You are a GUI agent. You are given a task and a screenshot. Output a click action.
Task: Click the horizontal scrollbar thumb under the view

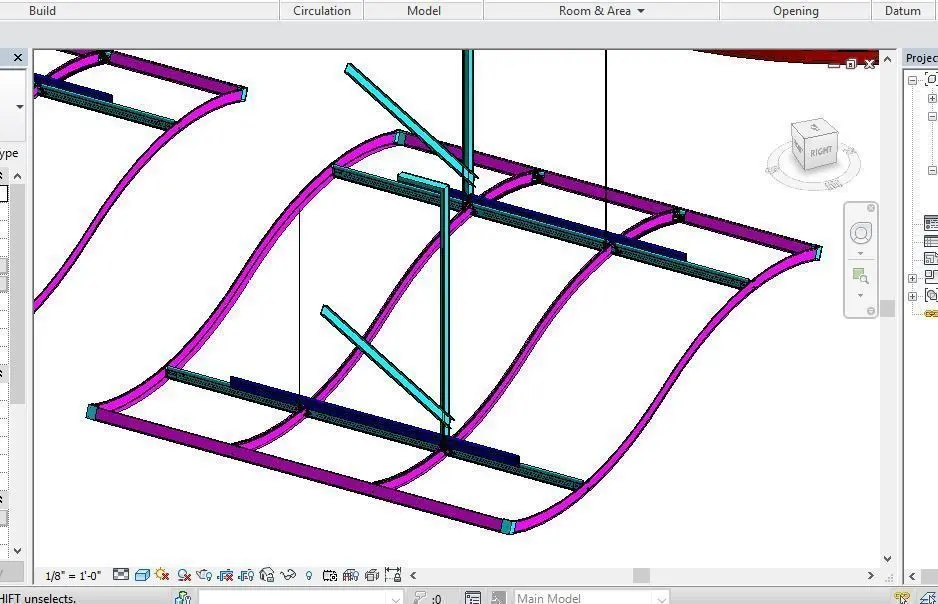pos(641,575)
